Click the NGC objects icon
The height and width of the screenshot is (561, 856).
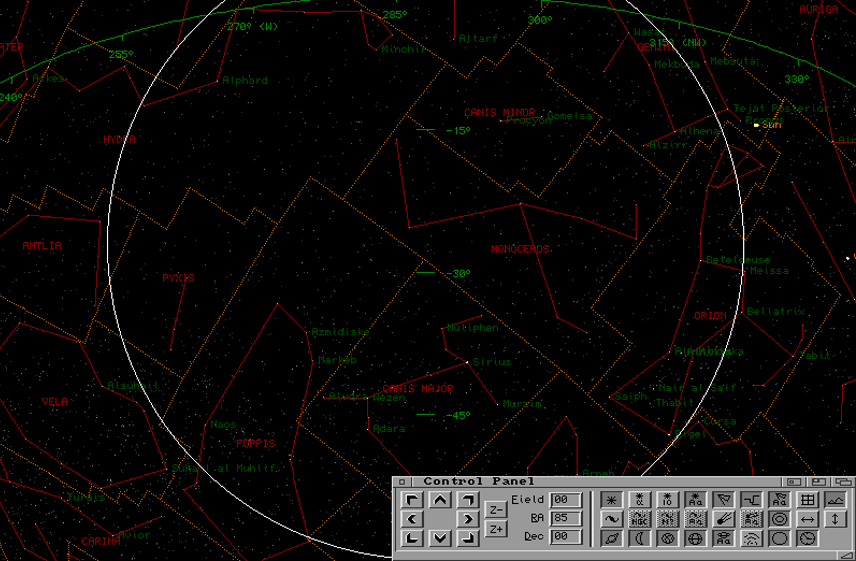point(640,519)
